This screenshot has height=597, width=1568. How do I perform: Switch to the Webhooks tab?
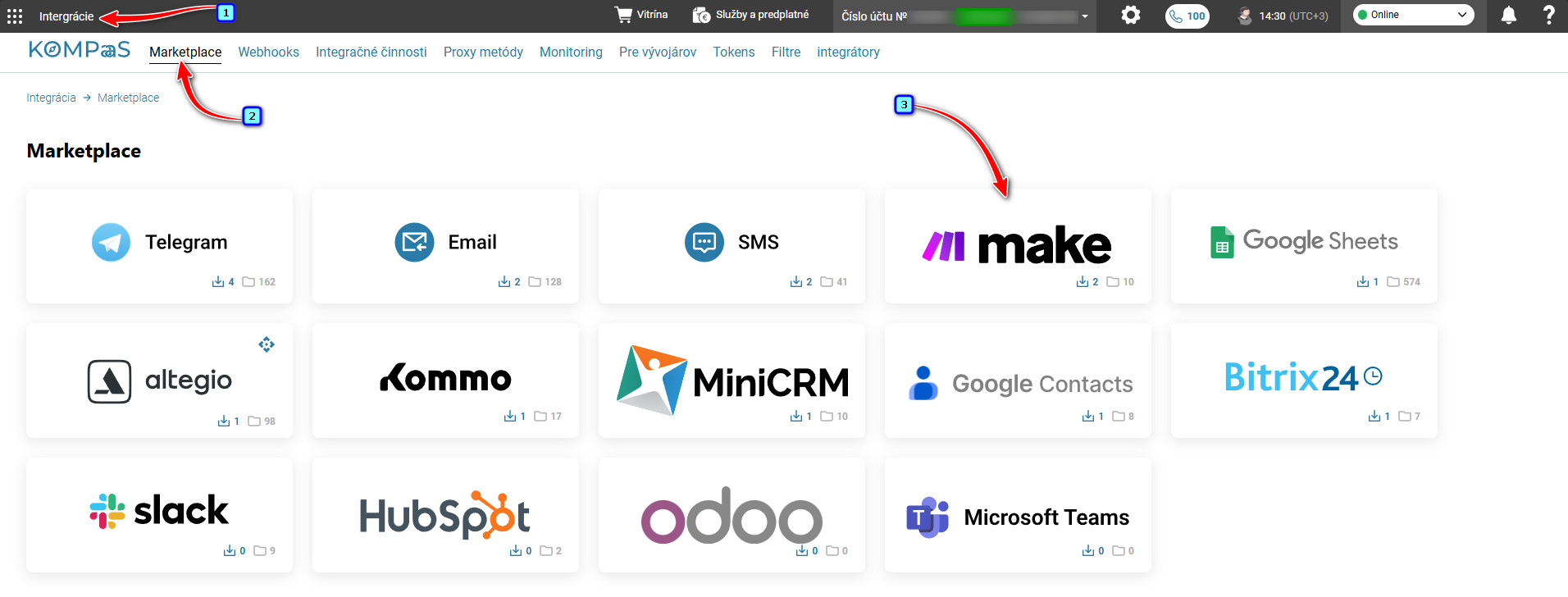pos(268,52)
